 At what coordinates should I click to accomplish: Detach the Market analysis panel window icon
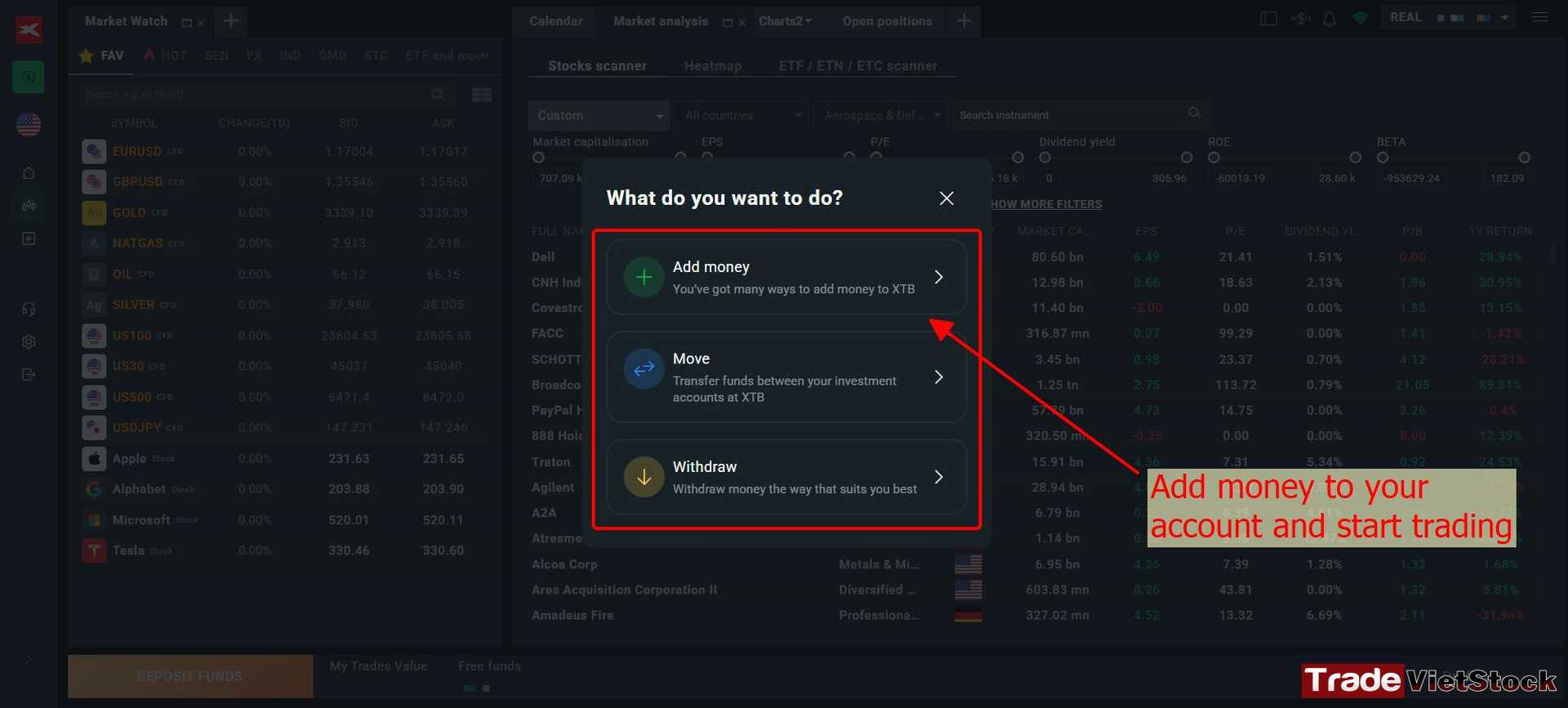click(x=728, y=23)
